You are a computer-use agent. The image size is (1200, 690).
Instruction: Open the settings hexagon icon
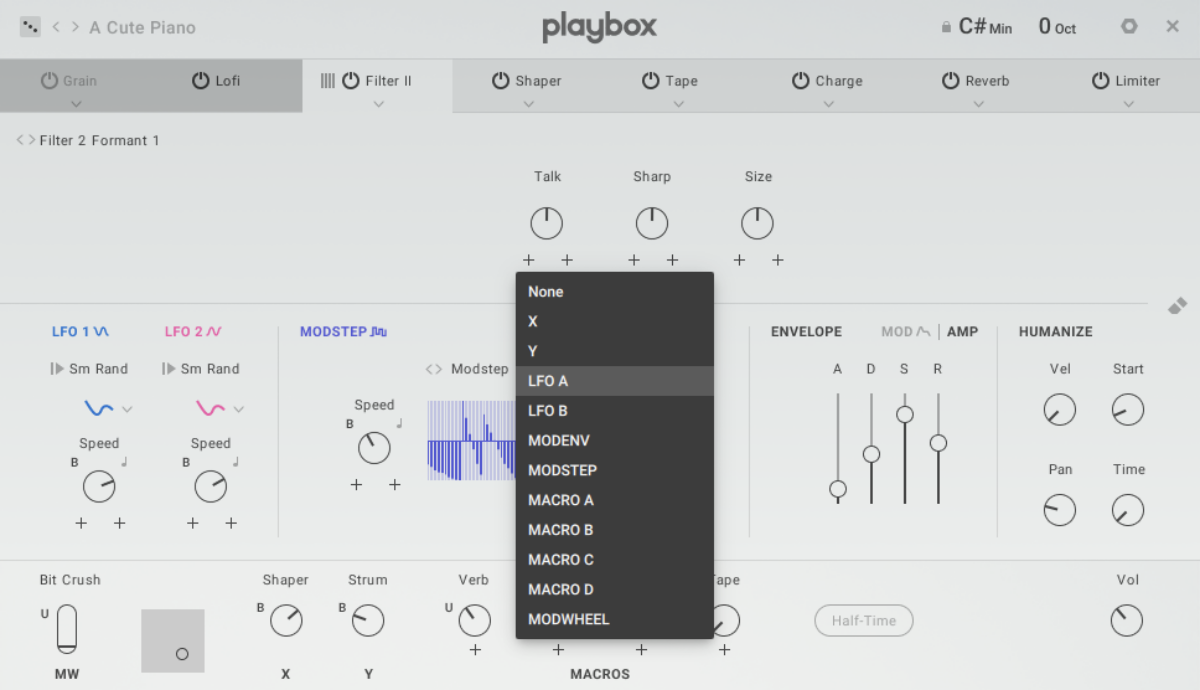tap(1129, 27)
